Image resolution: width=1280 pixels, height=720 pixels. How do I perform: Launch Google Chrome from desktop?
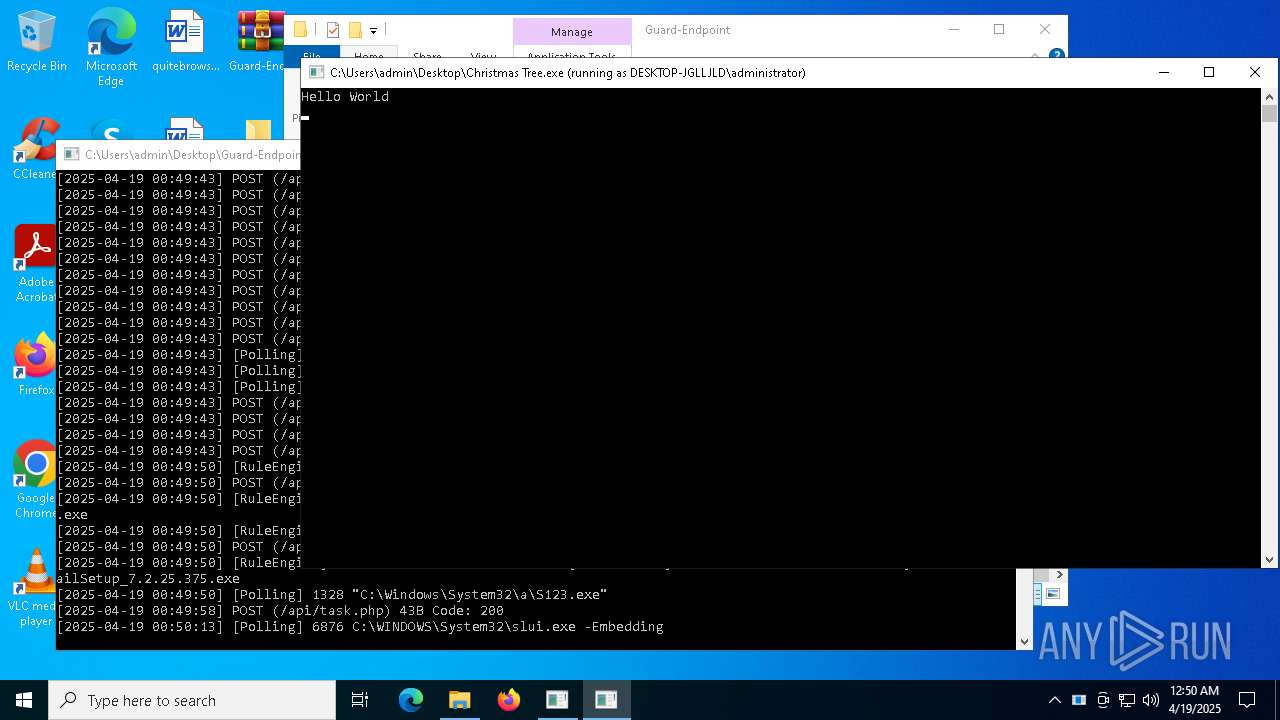point(35,480)
